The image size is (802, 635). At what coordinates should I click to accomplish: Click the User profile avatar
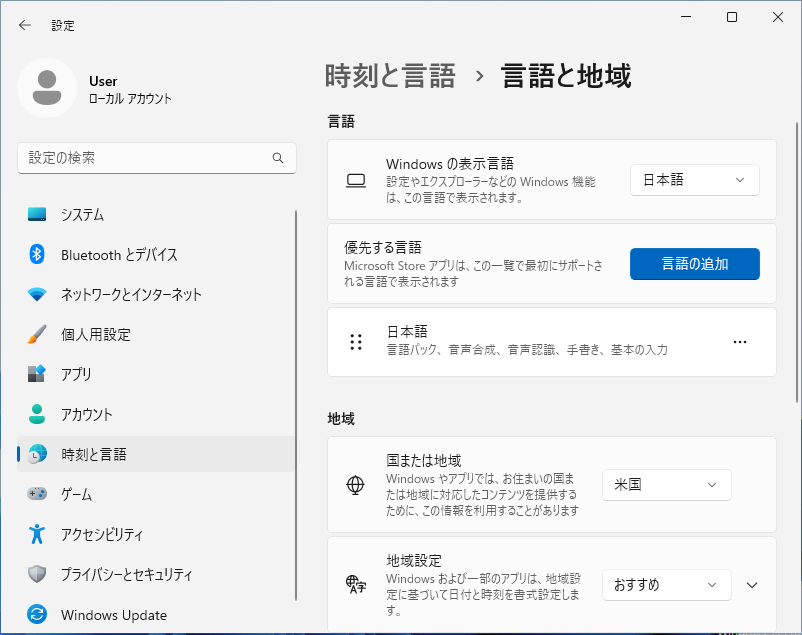tap(47, 88)
